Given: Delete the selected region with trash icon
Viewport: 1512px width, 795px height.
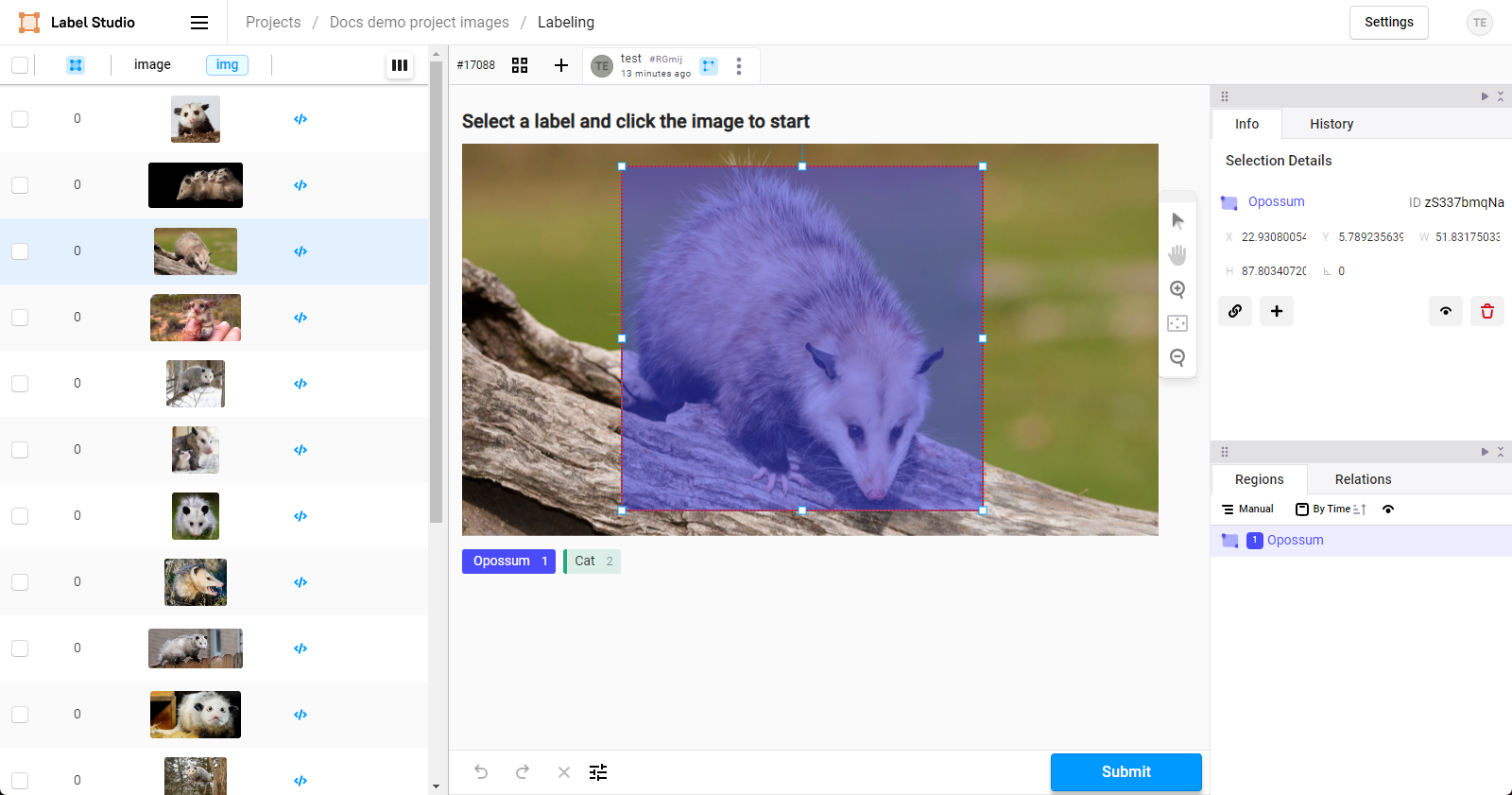Looking at the screenshot, I should [1487, 311].
